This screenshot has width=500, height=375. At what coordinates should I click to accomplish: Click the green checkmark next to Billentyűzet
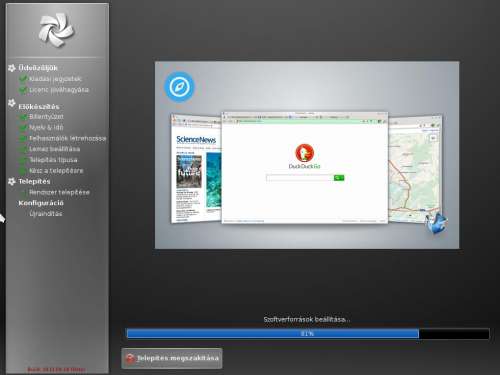(23, 117)
